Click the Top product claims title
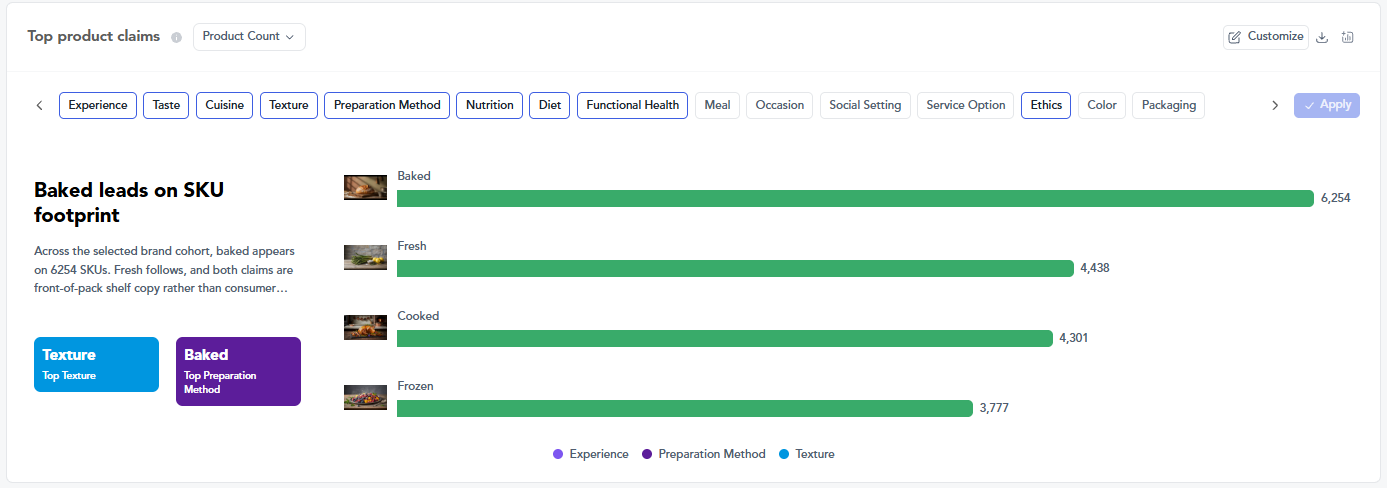 93,36
